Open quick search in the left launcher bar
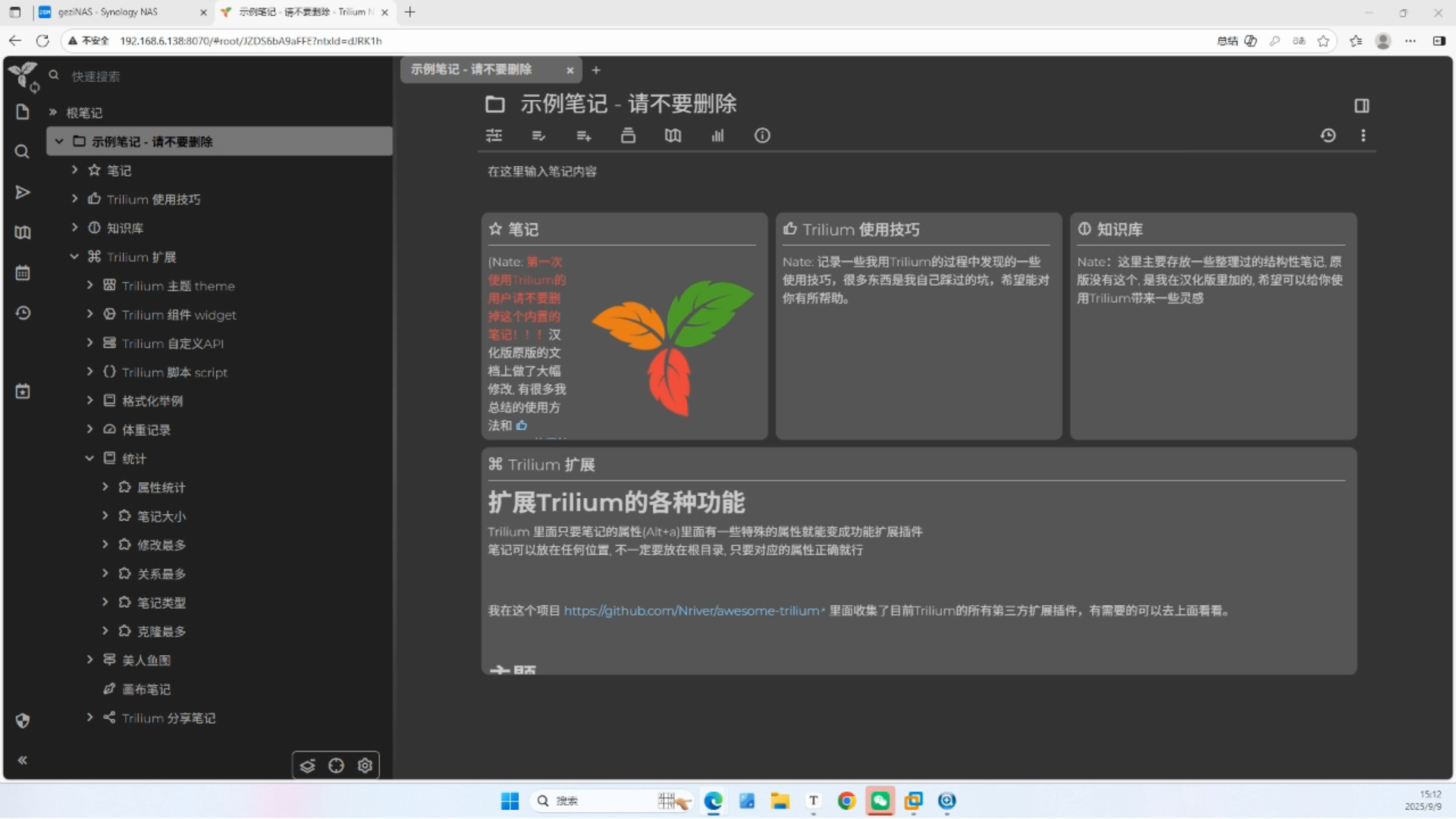 tap(22, 152)
